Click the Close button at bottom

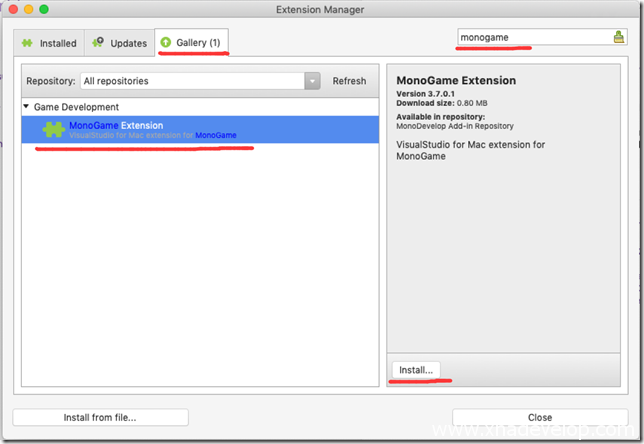click(539, 417)
